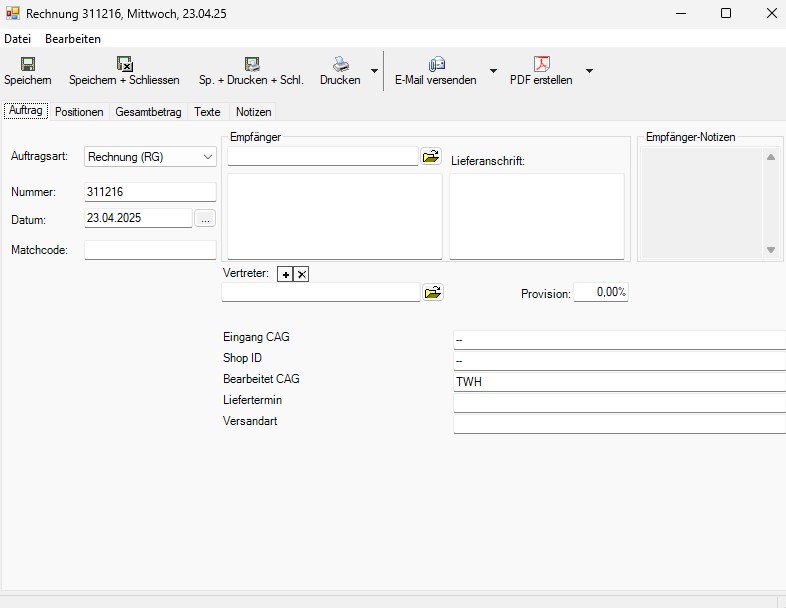Click the PDF erstellen icon
Image resolution: width=786 pixels, height=608 pixels.
[x=541, y=64]
